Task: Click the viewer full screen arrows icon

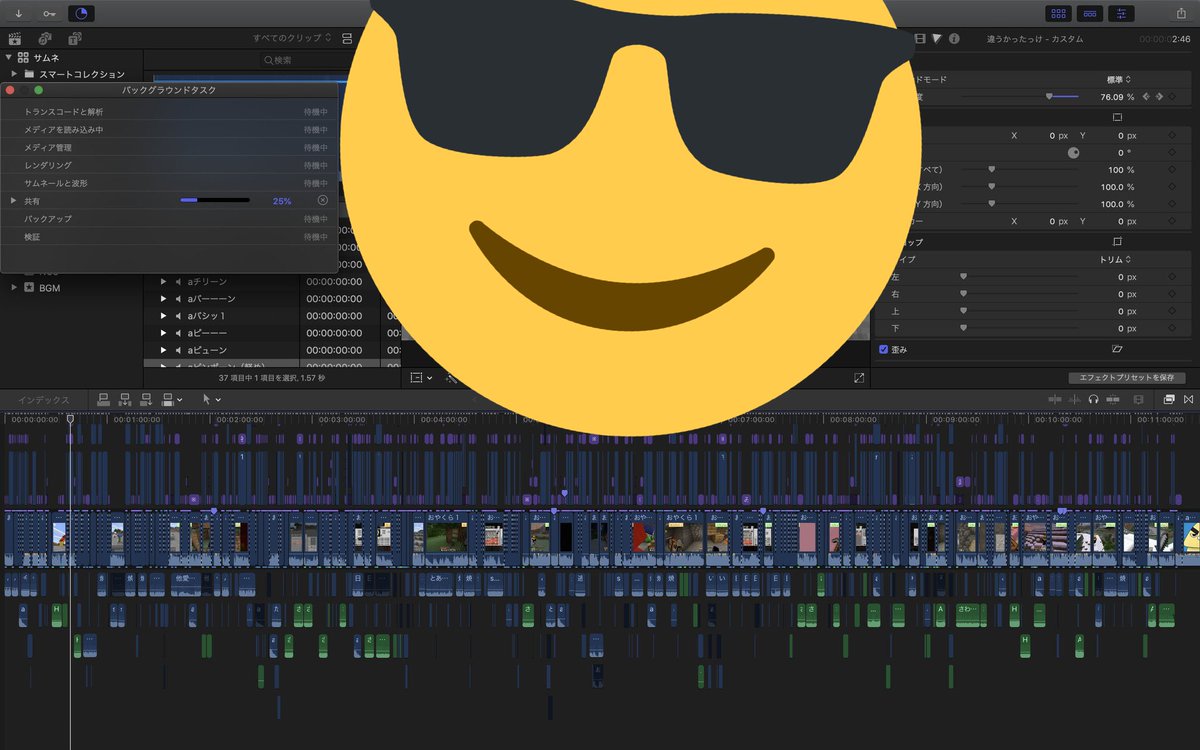Action: (x=858, y=378)
